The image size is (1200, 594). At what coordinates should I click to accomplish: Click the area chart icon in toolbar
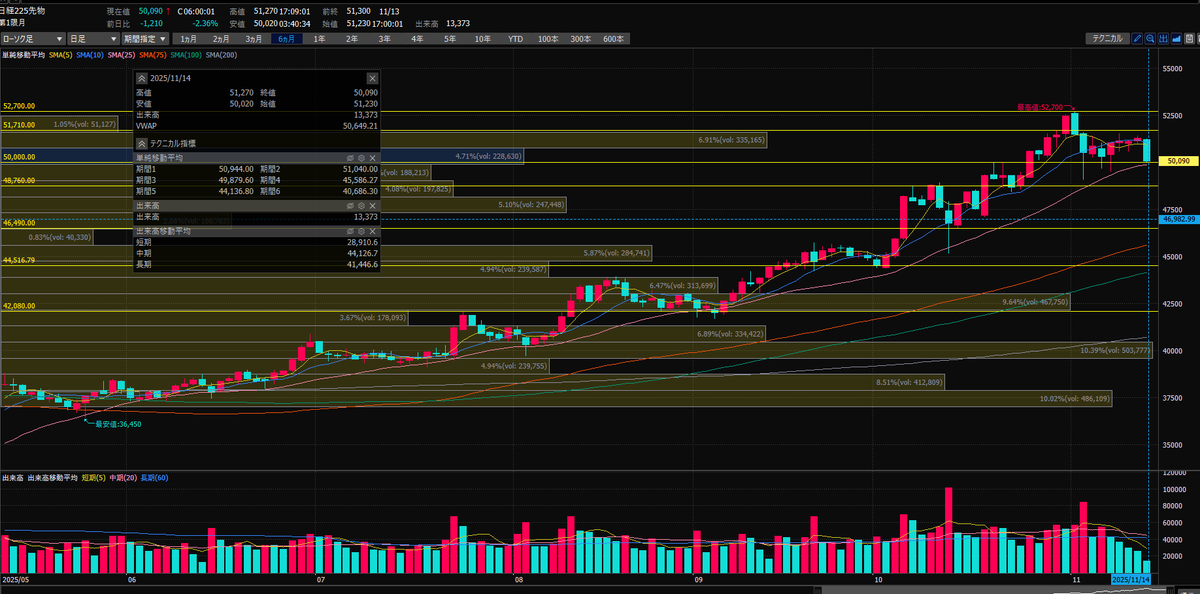[x=1177, y=39]
